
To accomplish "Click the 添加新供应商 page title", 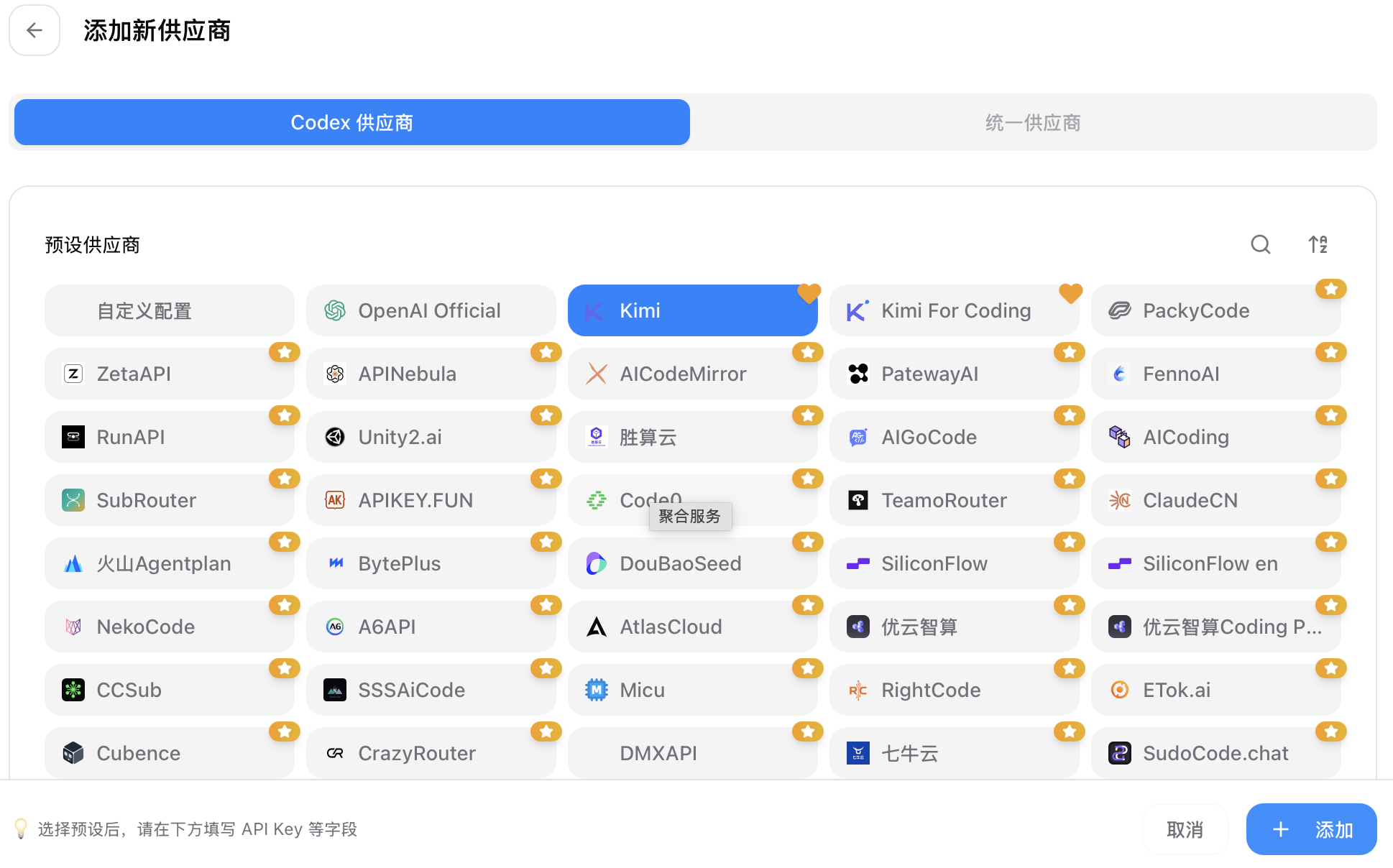I will click(x=157, y=30).
